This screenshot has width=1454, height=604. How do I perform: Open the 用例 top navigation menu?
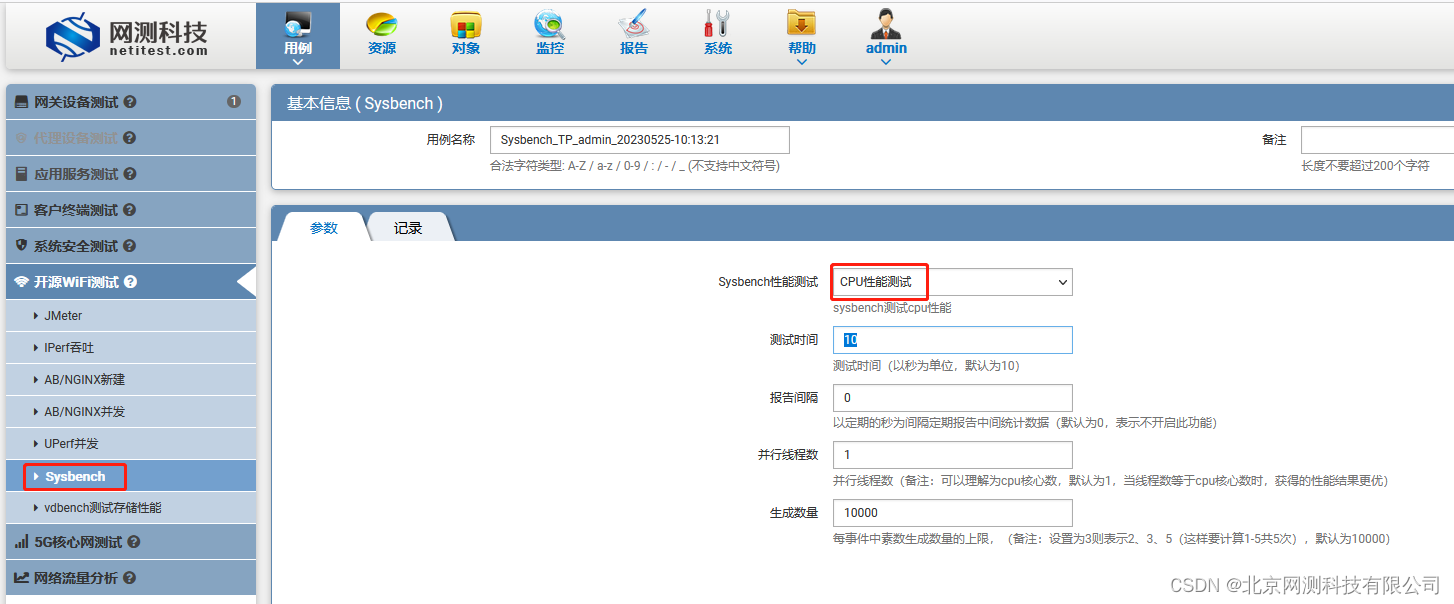tap(297, 36)
